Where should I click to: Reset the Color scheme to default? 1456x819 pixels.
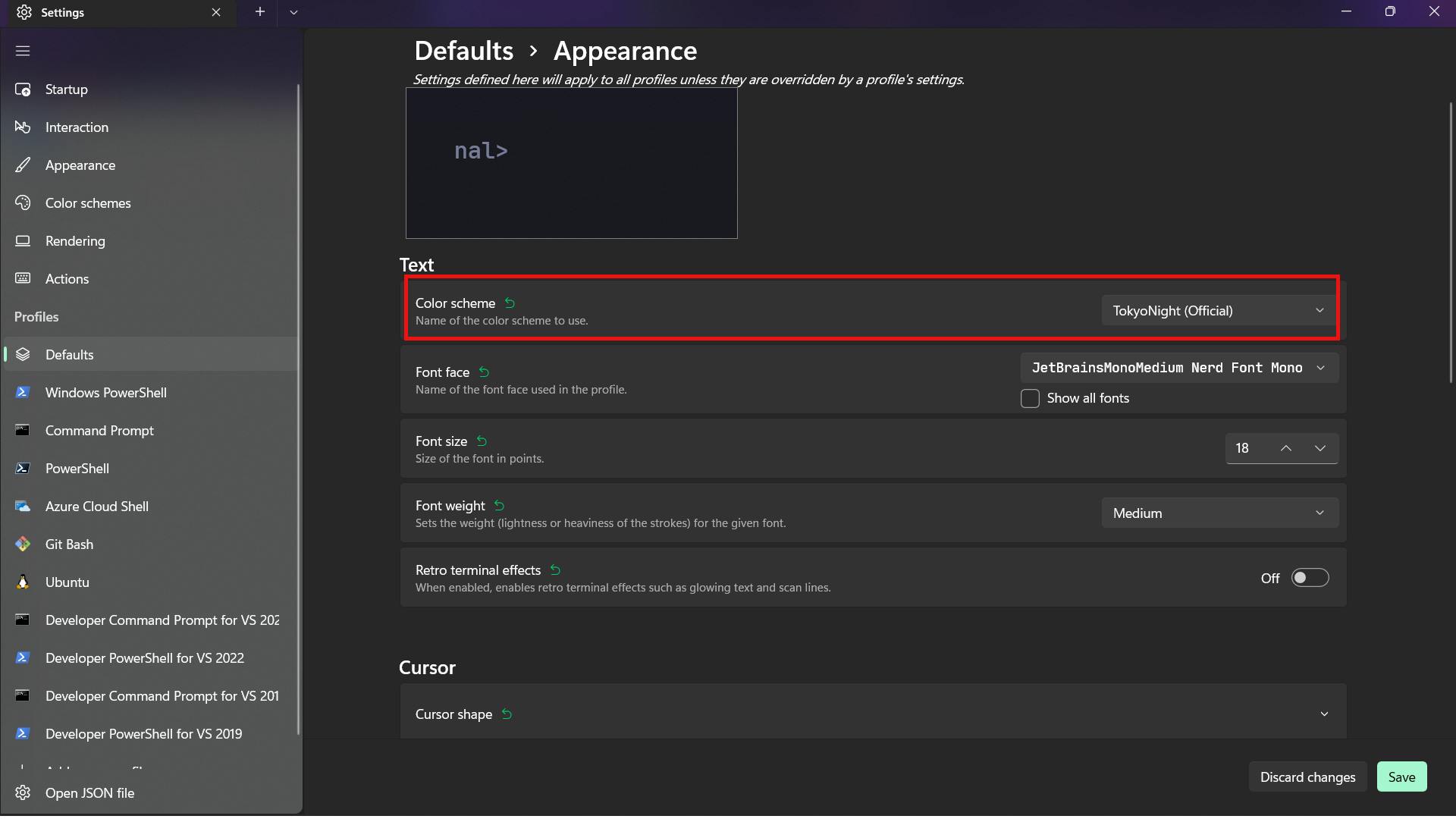pos(509,303)
